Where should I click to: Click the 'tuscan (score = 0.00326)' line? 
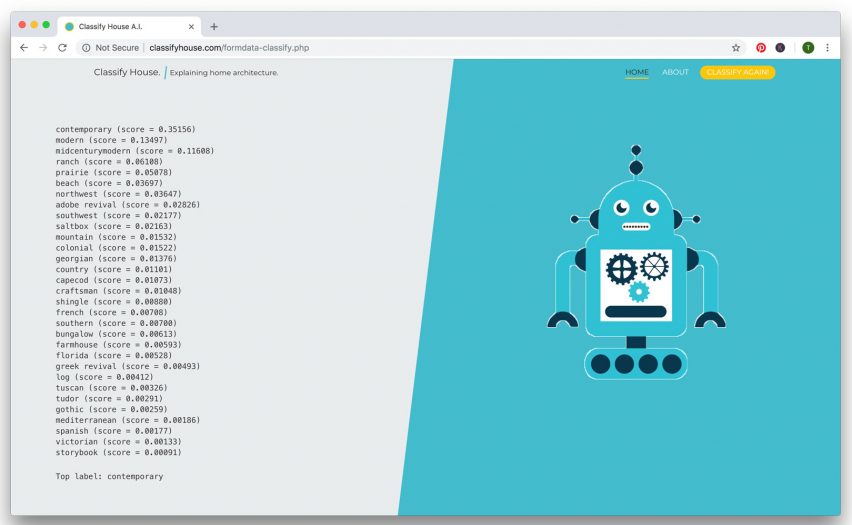click(x=111, y=388)
